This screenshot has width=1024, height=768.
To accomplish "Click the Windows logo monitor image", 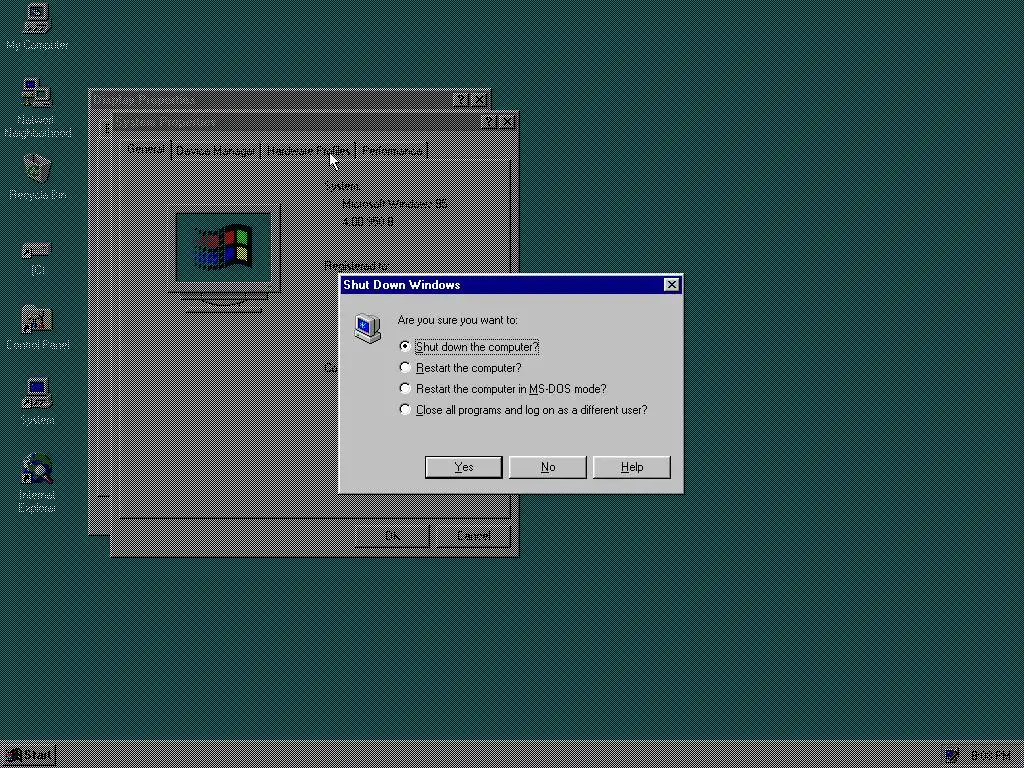I will point(224,259).
